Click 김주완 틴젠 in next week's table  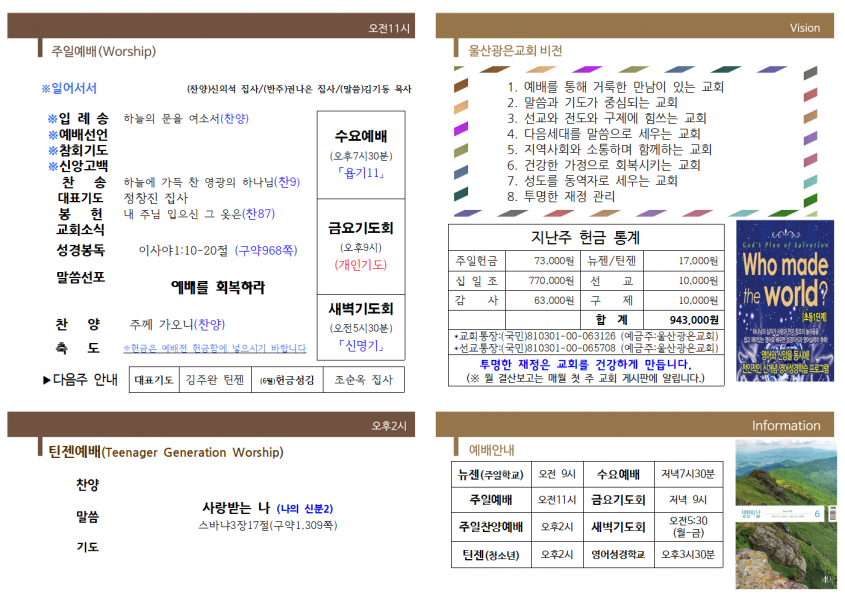tap(215, 380)
